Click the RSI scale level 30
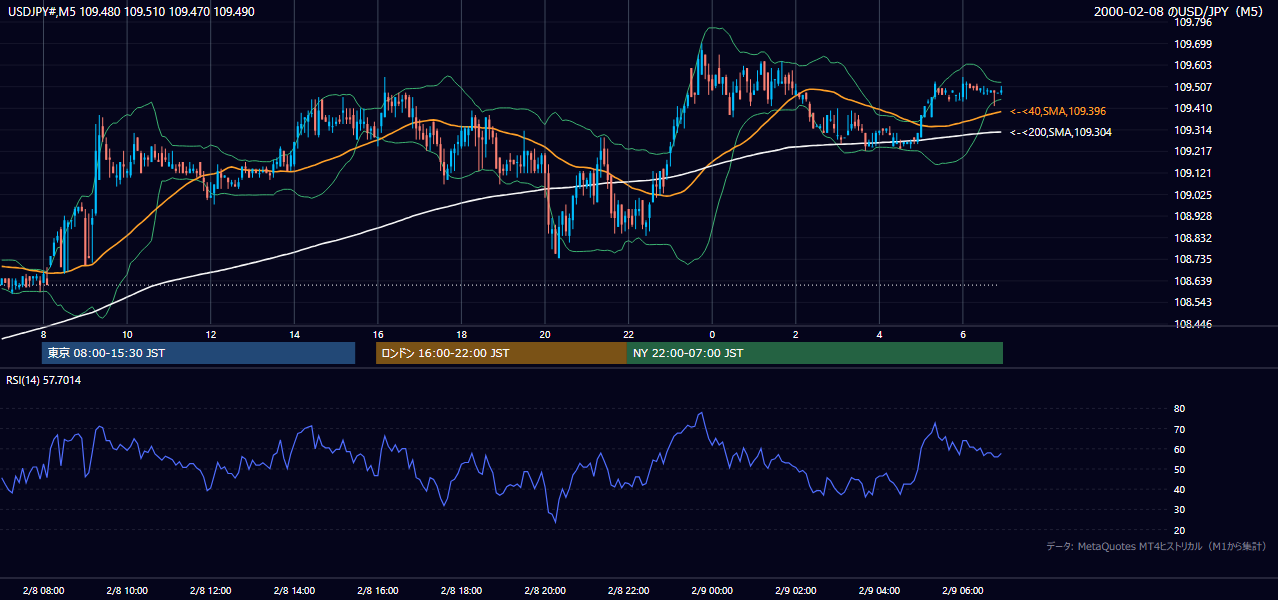The width and height of the screenshot is (1278, 600). pyautogui.click(x=1179, y=510)
